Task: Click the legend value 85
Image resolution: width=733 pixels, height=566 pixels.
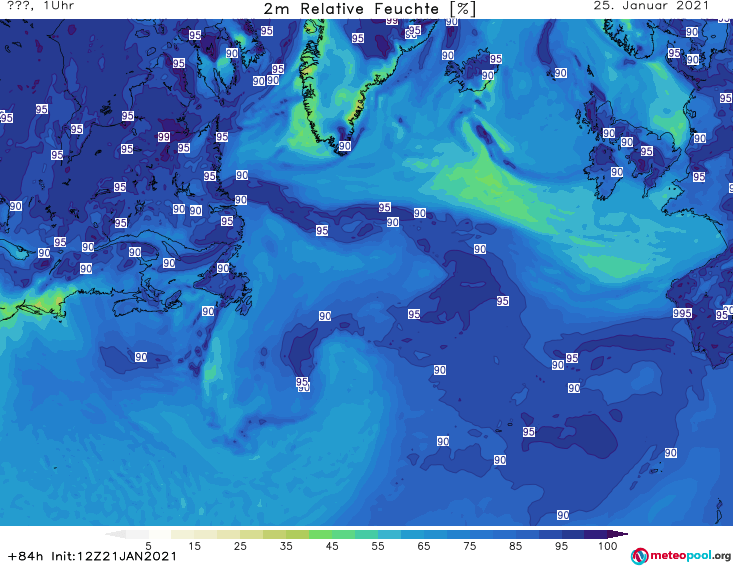Action: click(515, 546)
